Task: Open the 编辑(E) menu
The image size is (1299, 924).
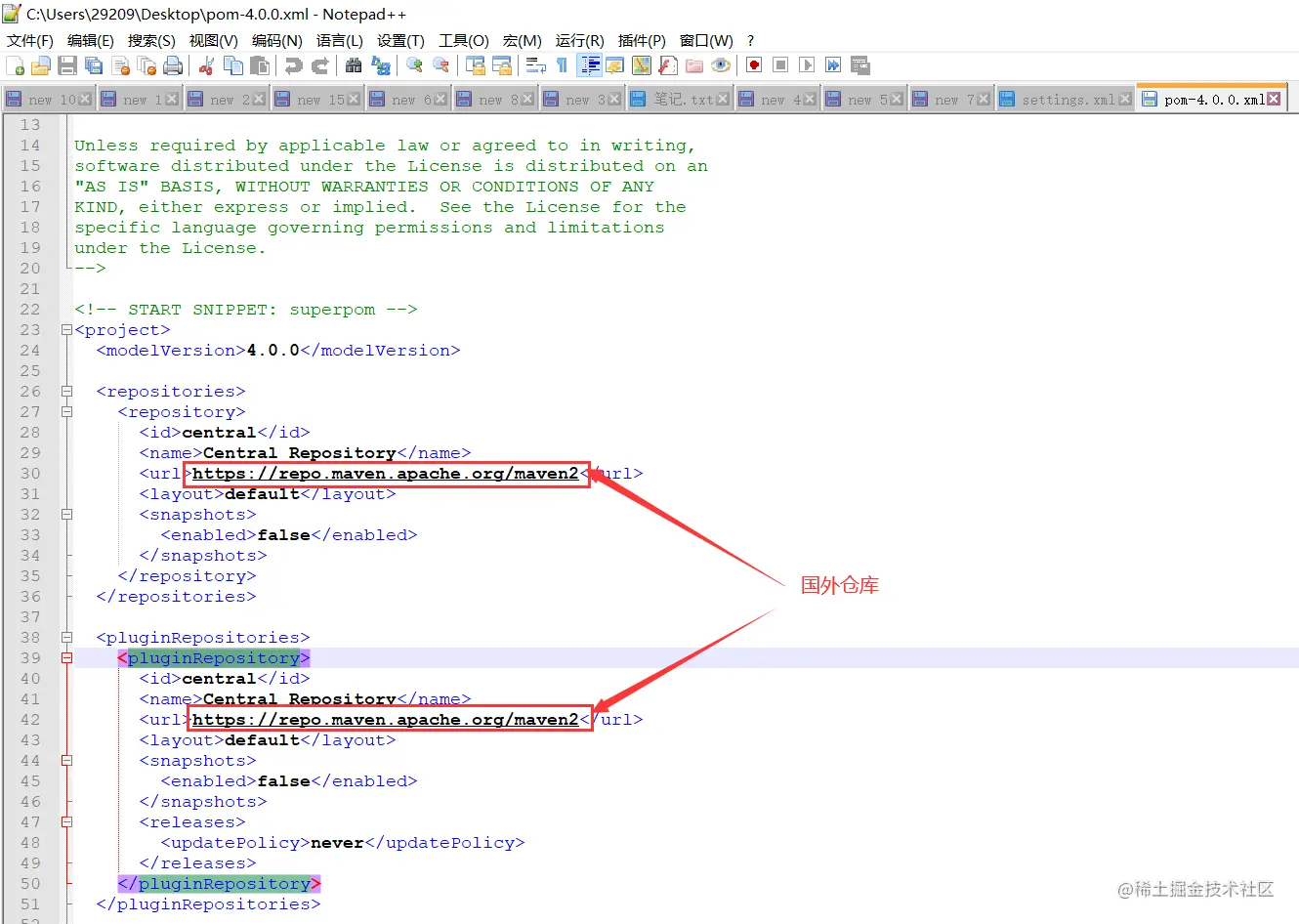Action: click(x=91, y=40)
